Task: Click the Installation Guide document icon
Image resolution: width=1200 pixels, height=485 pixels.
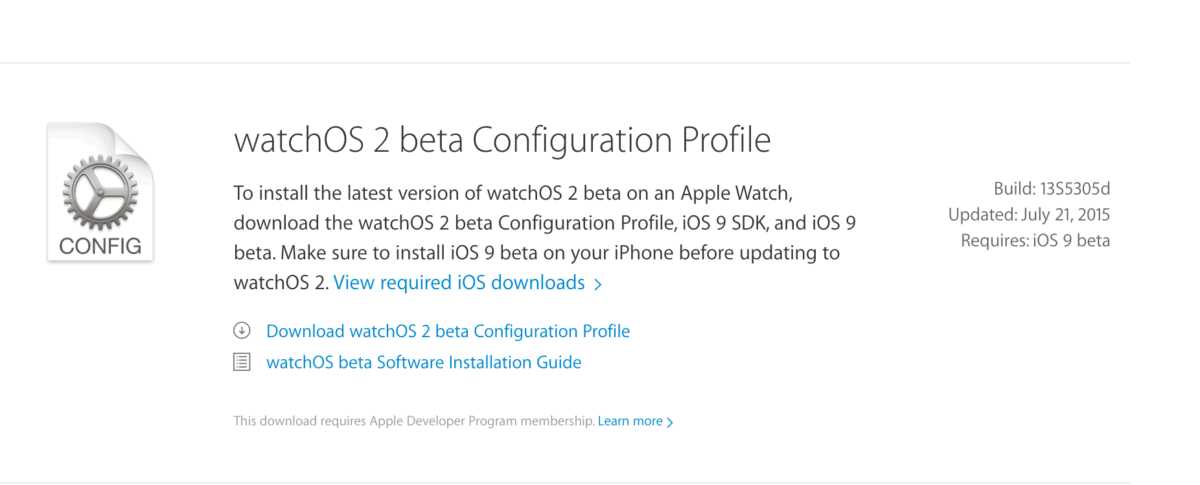Action: tap(241, 362)
